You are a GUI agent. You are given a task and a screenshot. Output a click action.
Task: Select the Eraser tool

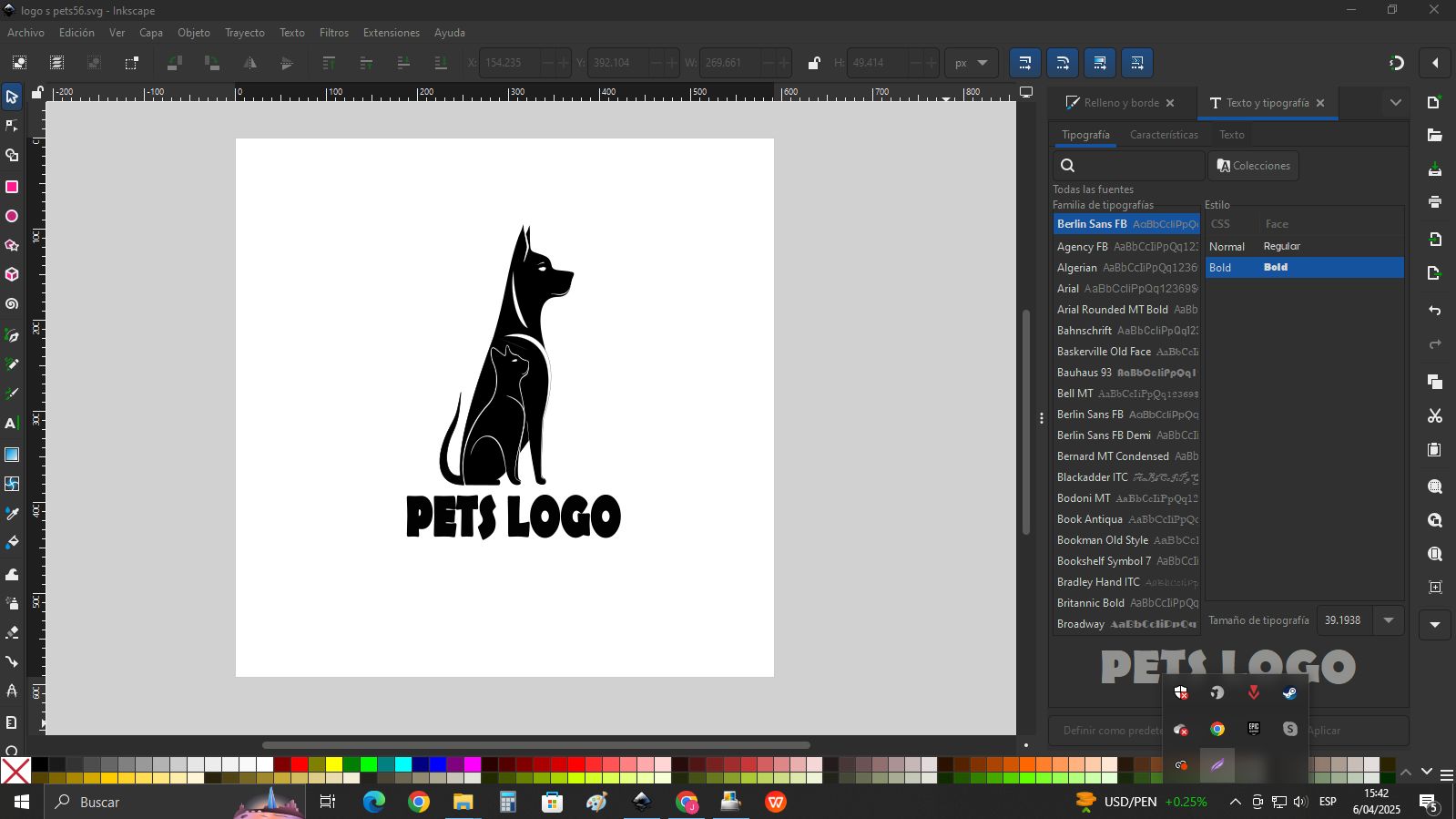[12, 632]
